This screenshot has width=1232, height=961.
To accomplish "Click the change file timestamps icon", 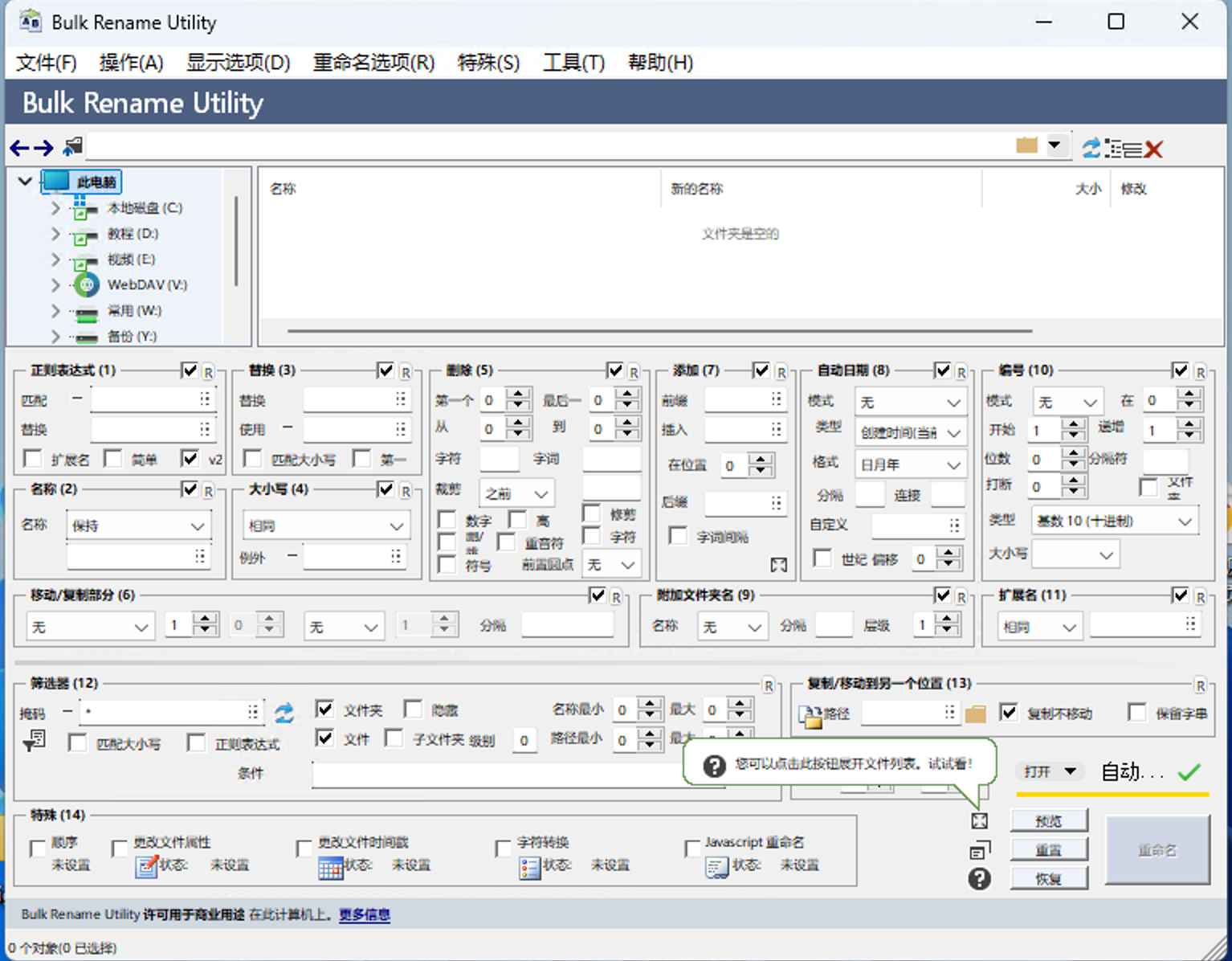I will (x=330, y=868).
